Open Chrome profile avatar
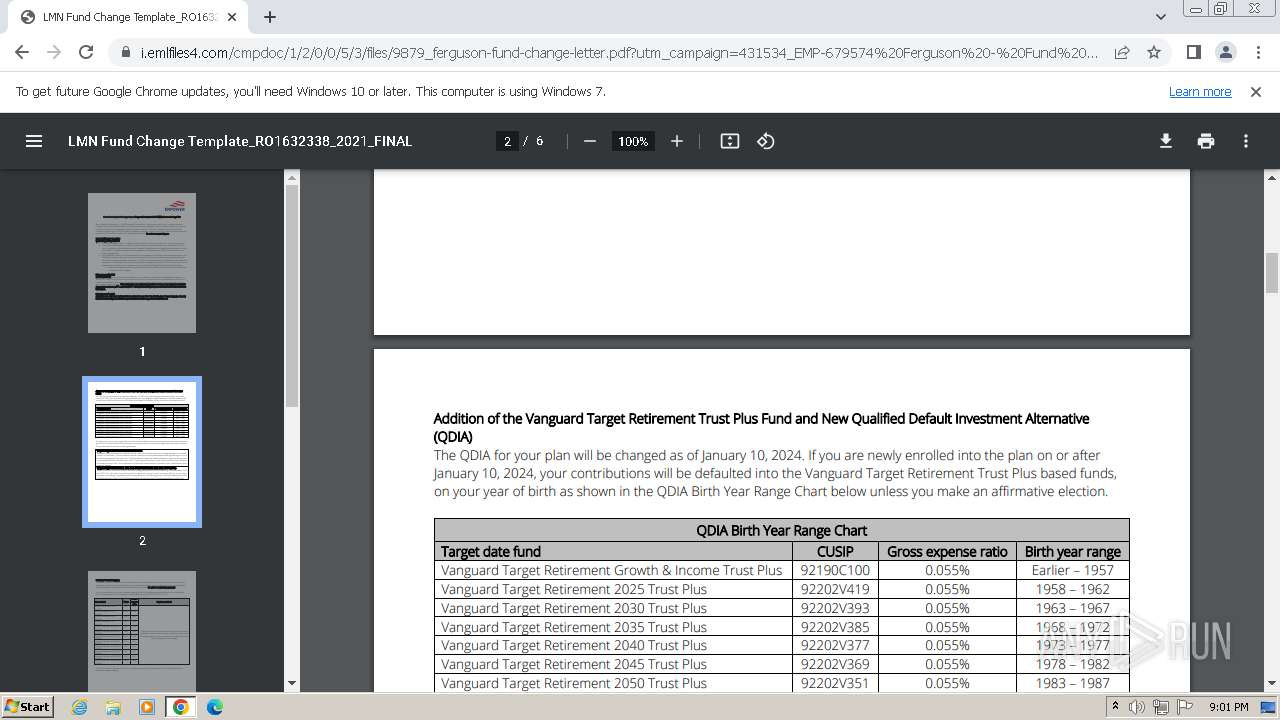Screen dimensions: 1280x720 tap(1226, 52)
